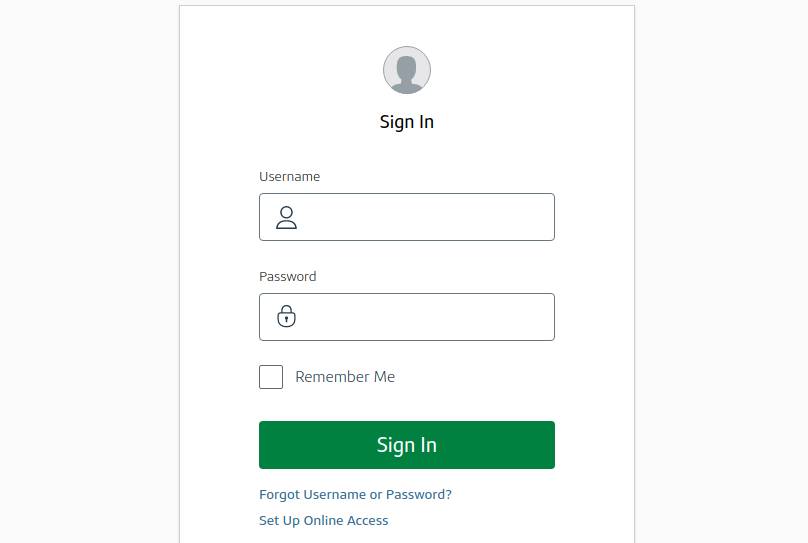Tick the Remember Me checkbox
This screenshot has width=808, height=543.
(271, 377)
